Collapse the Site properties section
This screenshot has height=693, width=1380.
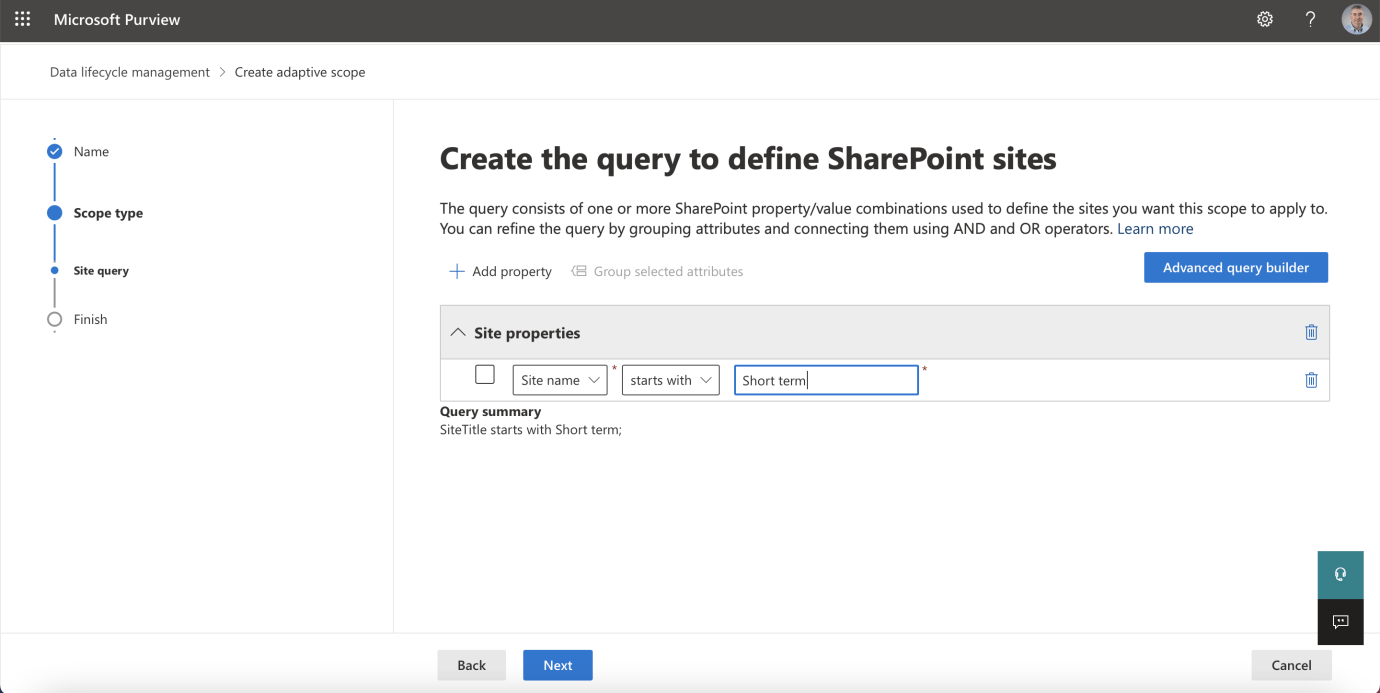(458, 333)
